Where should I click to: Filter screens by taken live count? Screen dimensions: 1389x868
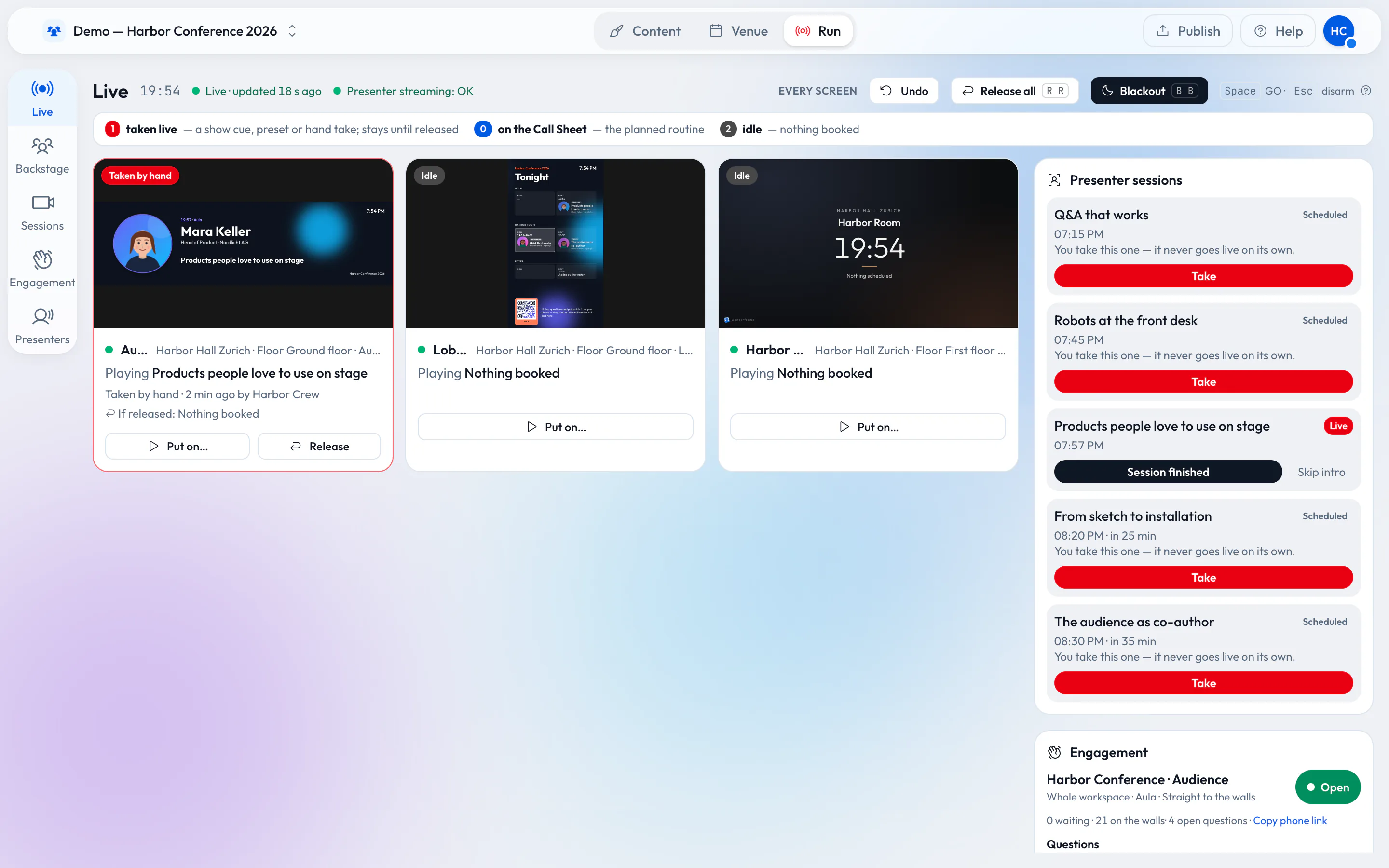click(x=282, y=129)
